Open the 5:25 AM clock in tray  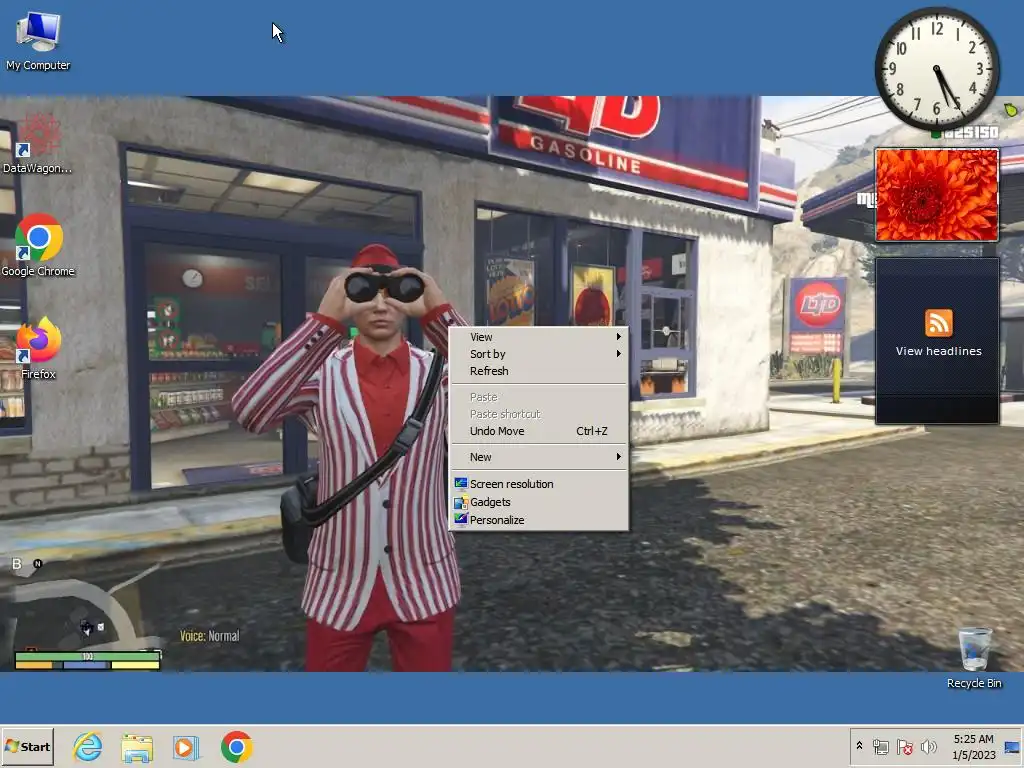pyautogui.click(x=973, y=747)
